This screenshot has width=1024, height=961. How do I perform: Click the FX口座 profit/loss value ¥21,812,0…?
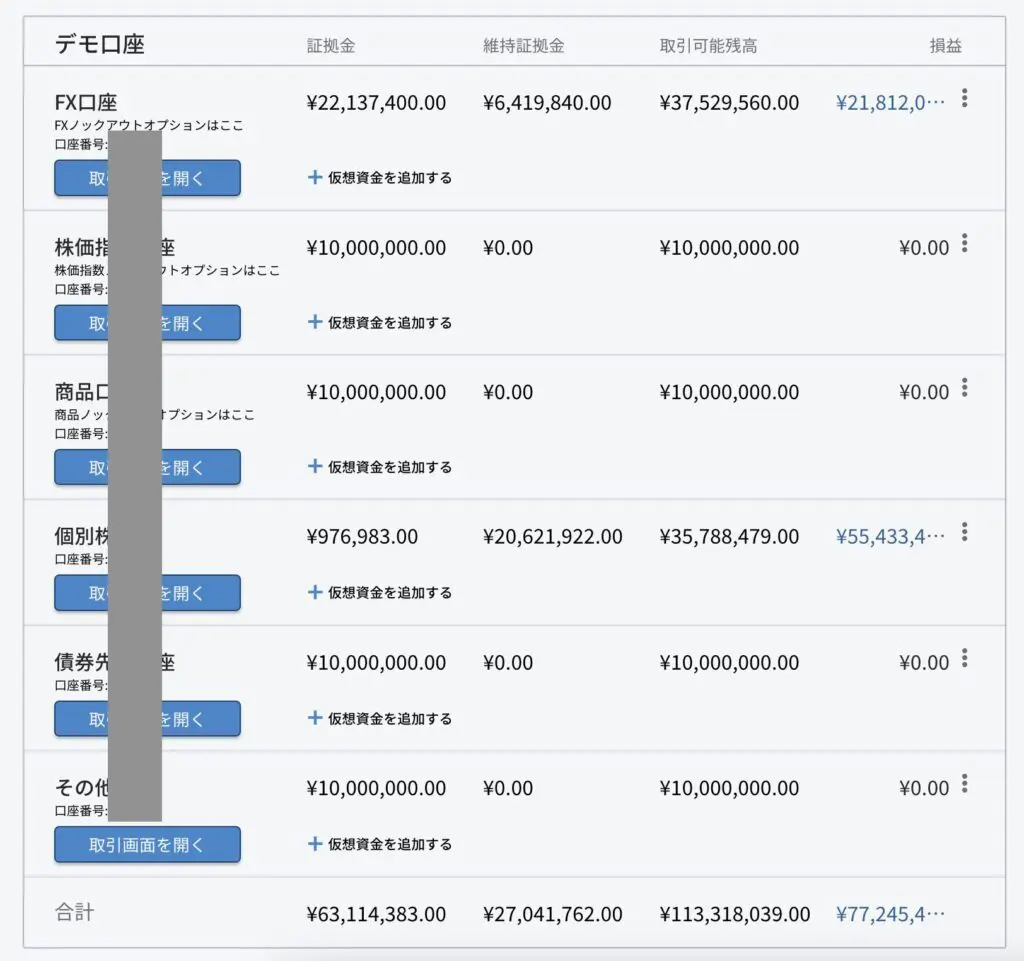coord(889,103)
